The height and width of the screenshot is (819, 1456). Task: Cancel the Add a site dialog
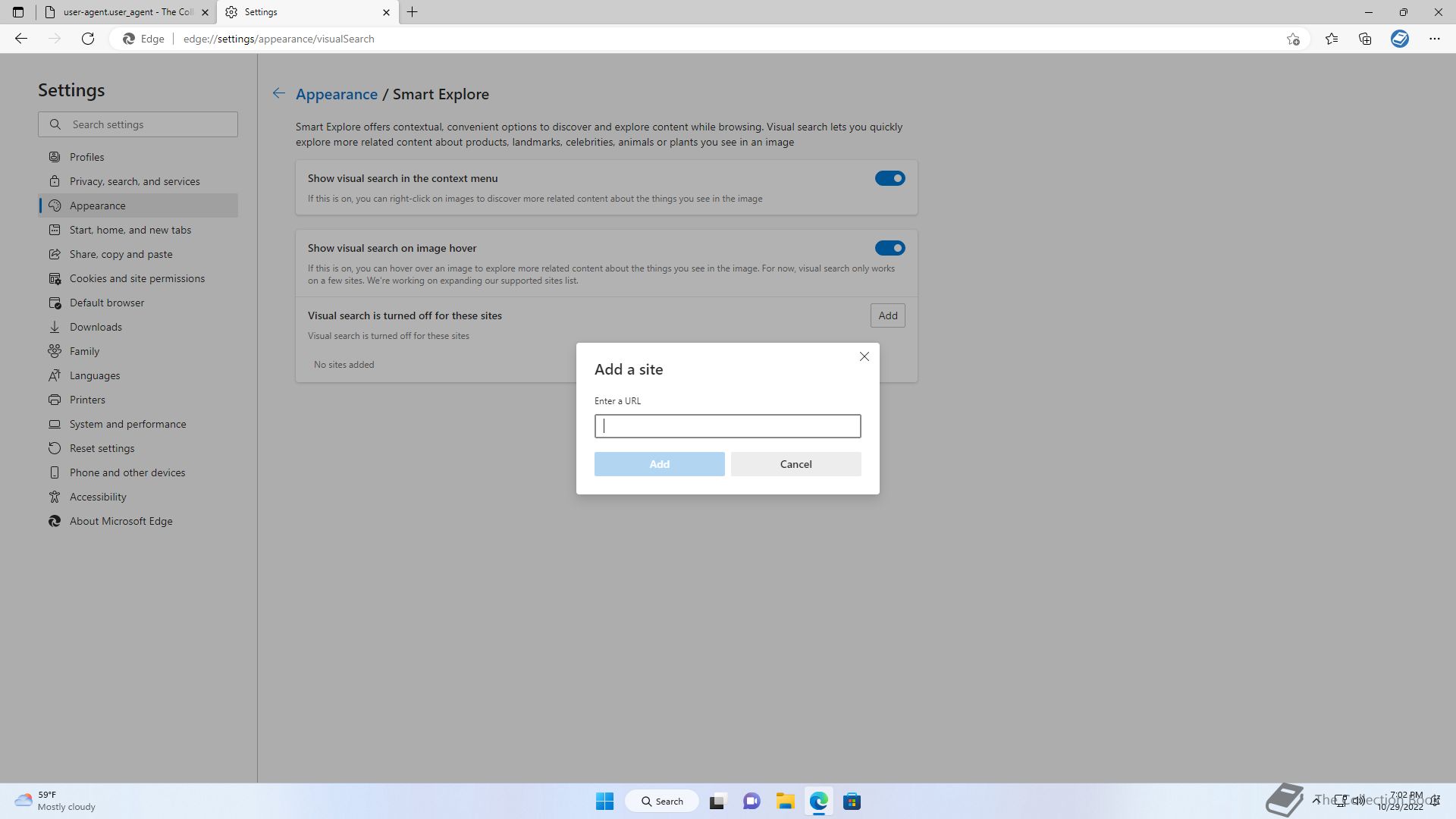(795, 464)
